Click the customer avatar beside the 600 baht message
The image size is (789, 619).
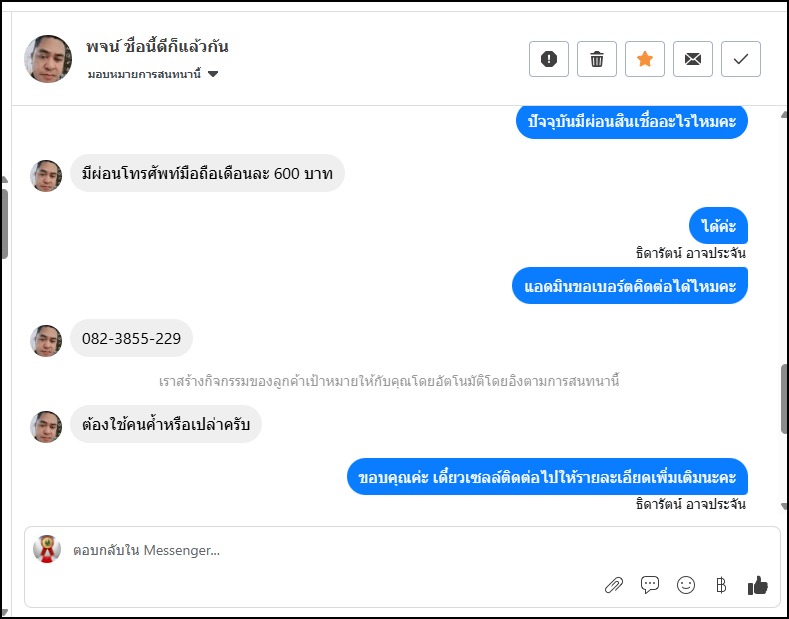pos(46,175)
